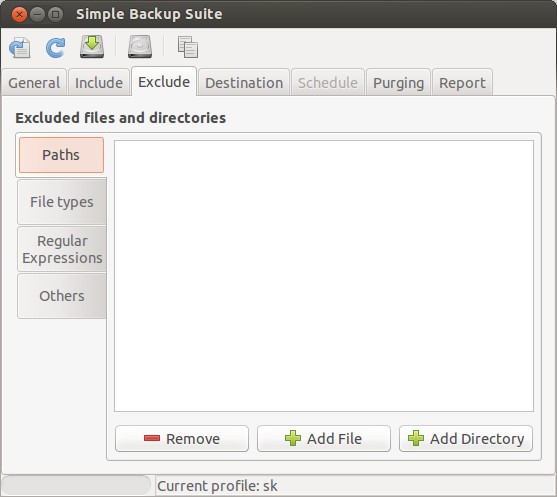
Task: Open the Purging tab
Action: point(398,82)
